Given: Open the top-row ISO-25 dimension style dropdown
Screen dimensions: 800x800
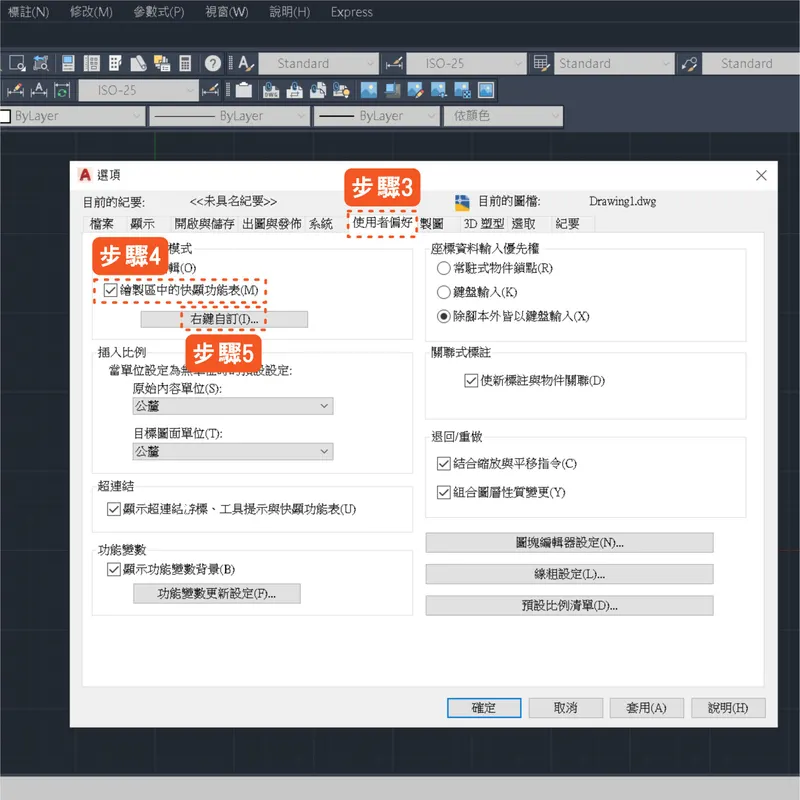Looking at the screenshot, I should click(x=466, y=63).
